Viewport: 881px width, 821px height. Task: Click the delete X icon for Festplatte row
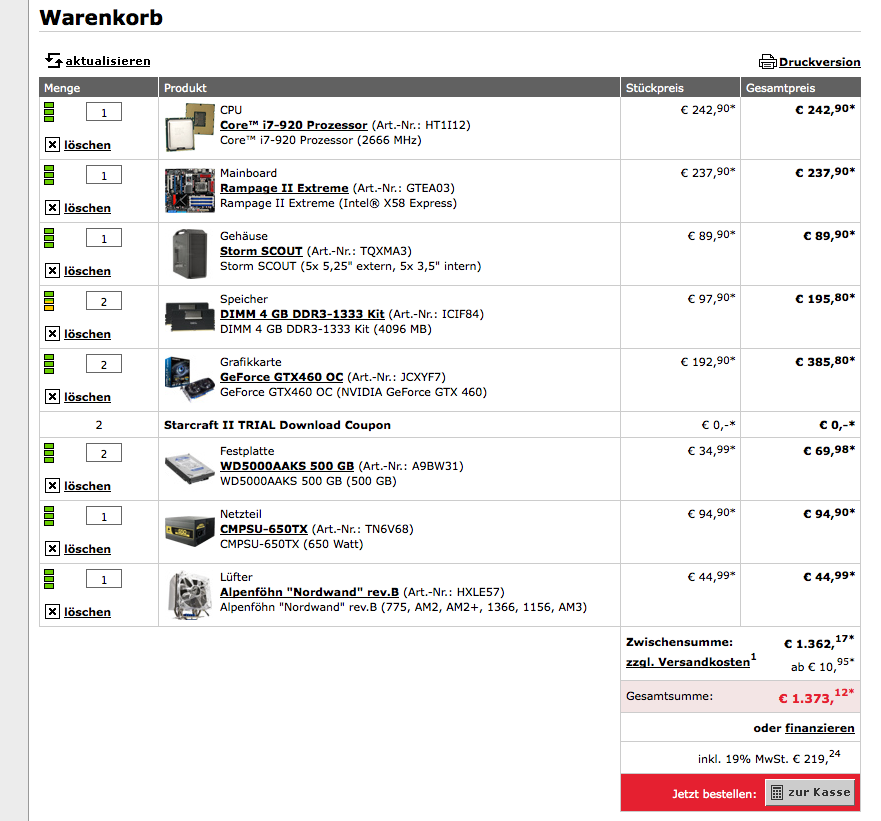52,486
